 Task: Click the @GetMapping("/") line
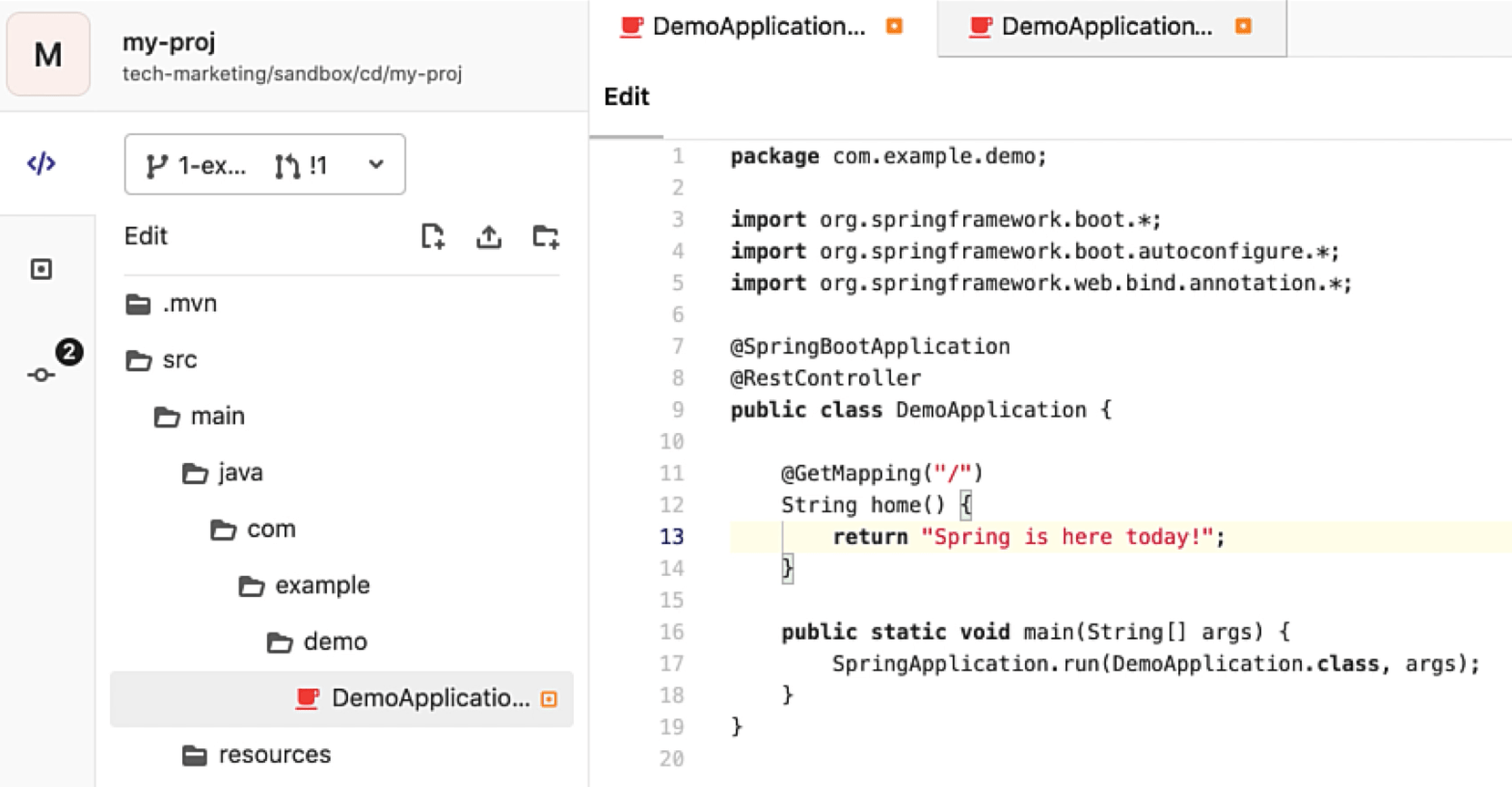(882, 474)
